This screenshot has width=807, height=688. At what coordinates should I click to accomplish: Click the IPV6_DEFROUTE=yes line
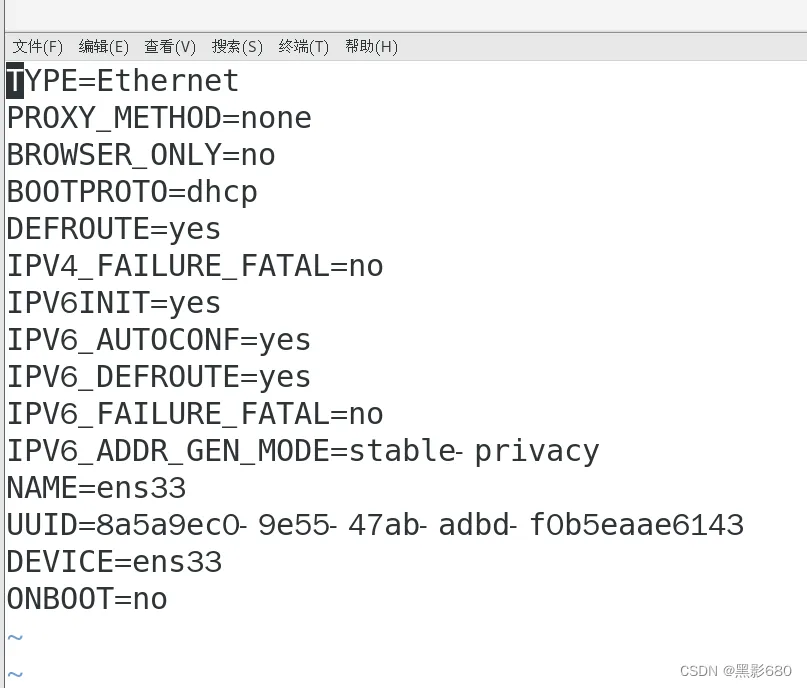click(x=159, y=377)
